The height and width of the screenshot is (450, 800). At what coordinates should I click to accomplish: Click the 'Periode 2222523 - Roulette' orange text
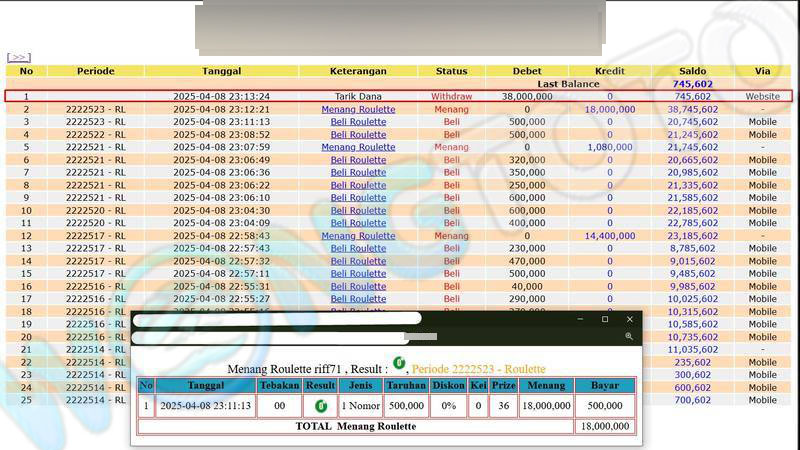point(478,369)
